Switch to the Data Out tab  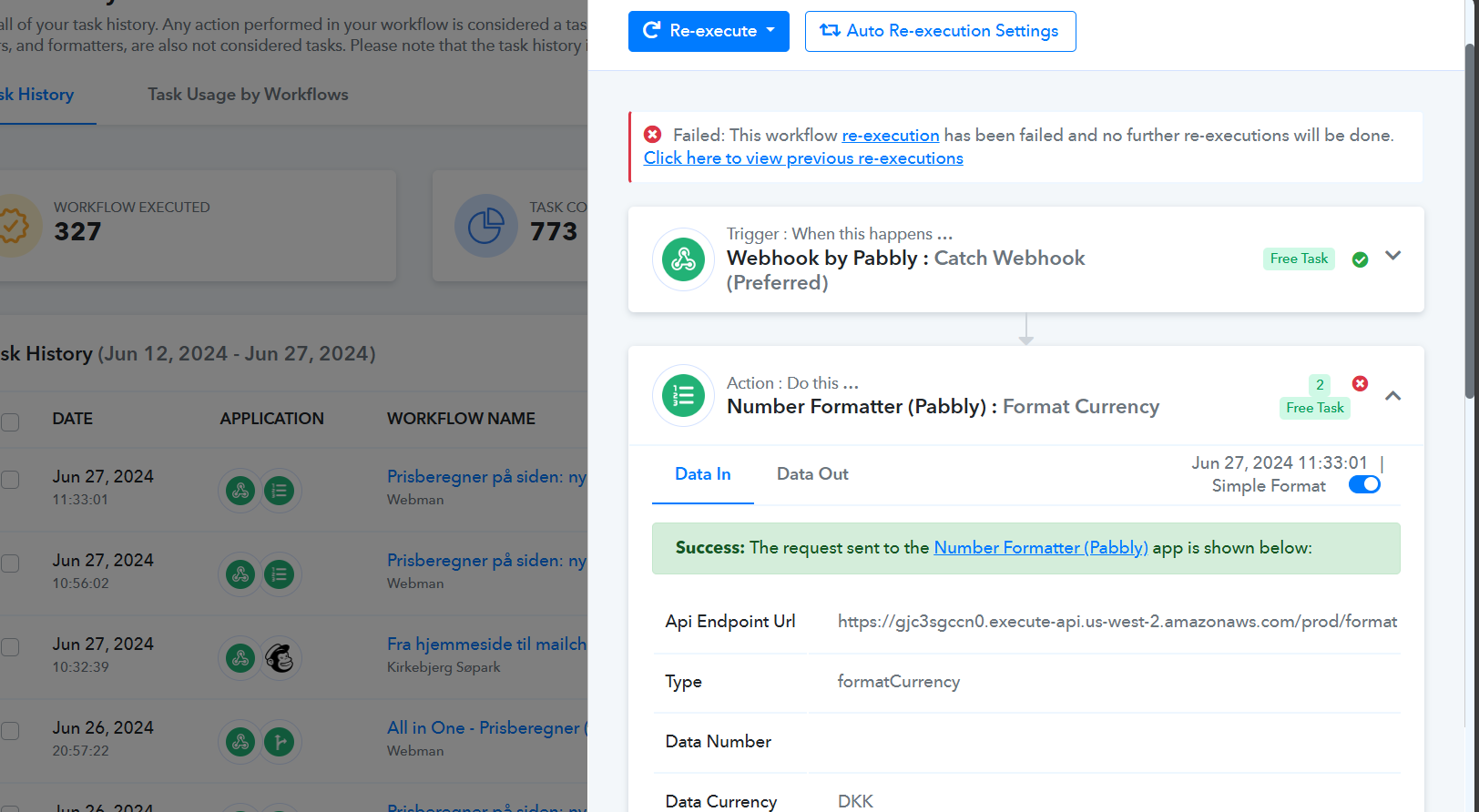pos(812,473)
